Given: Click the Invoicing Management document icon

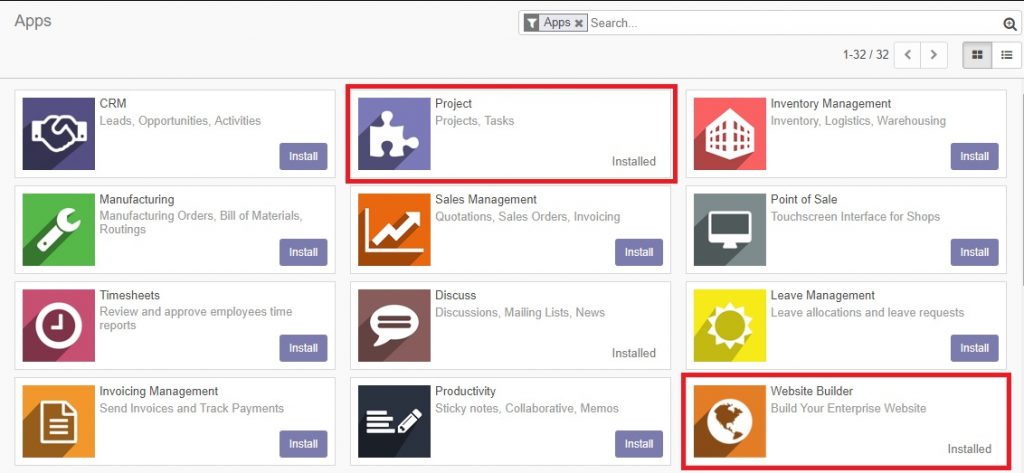Looking at the screenshot, I should (x=59, y=421).
